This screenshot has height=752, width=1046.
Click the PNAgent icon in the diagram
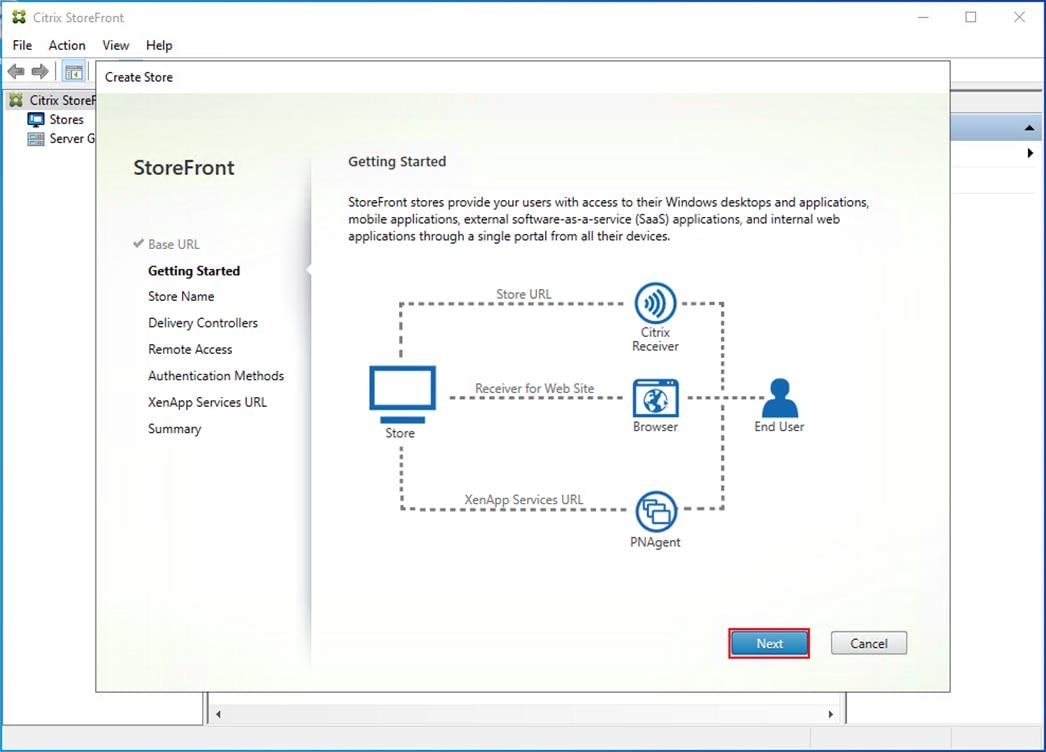655,509
